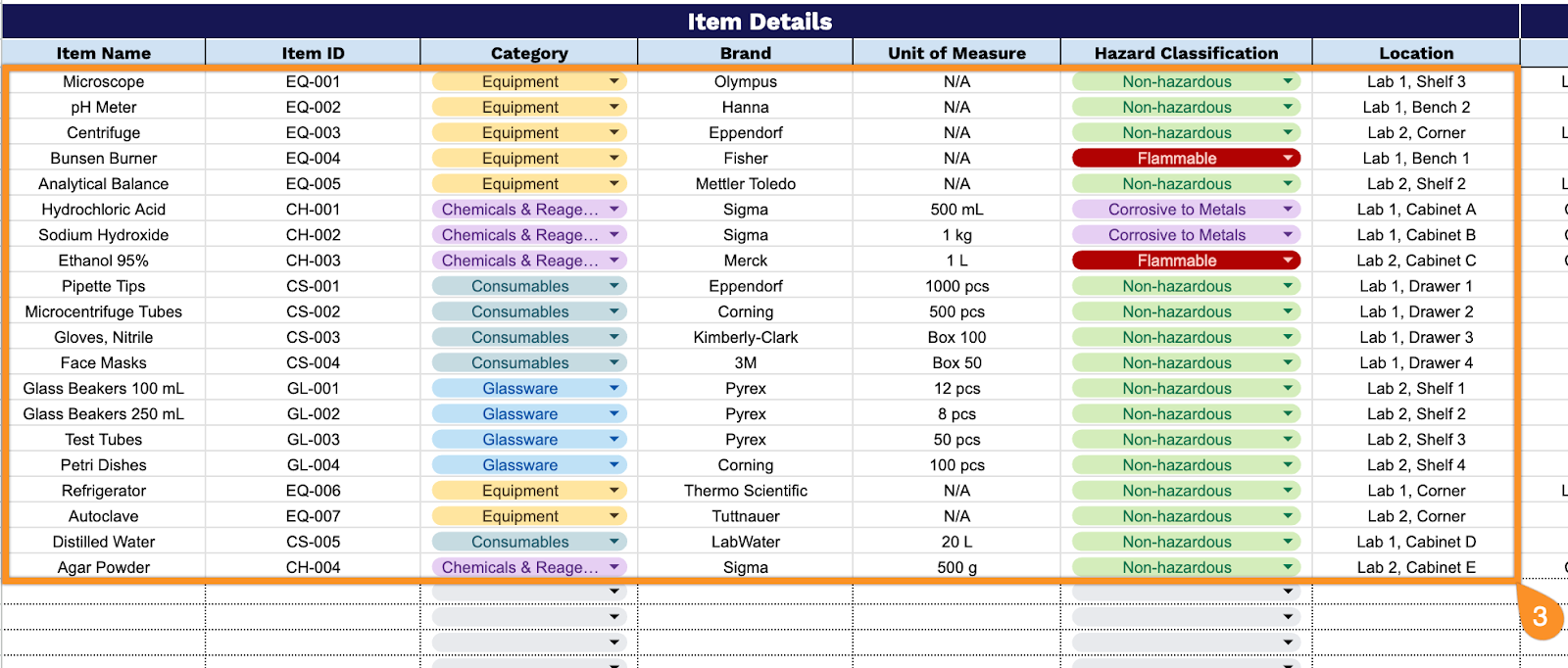The height and width of the screenshot is (668, 1568).
Task: Click the Unit of Measure cell showing 500 mL
Action: (x=955, y=209)
